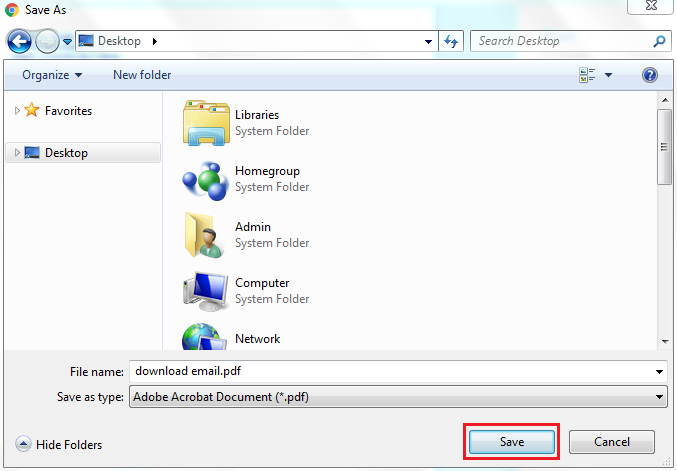Click the Libraries name label
This screenshot has height=471, width=677.
coord(257,115)
